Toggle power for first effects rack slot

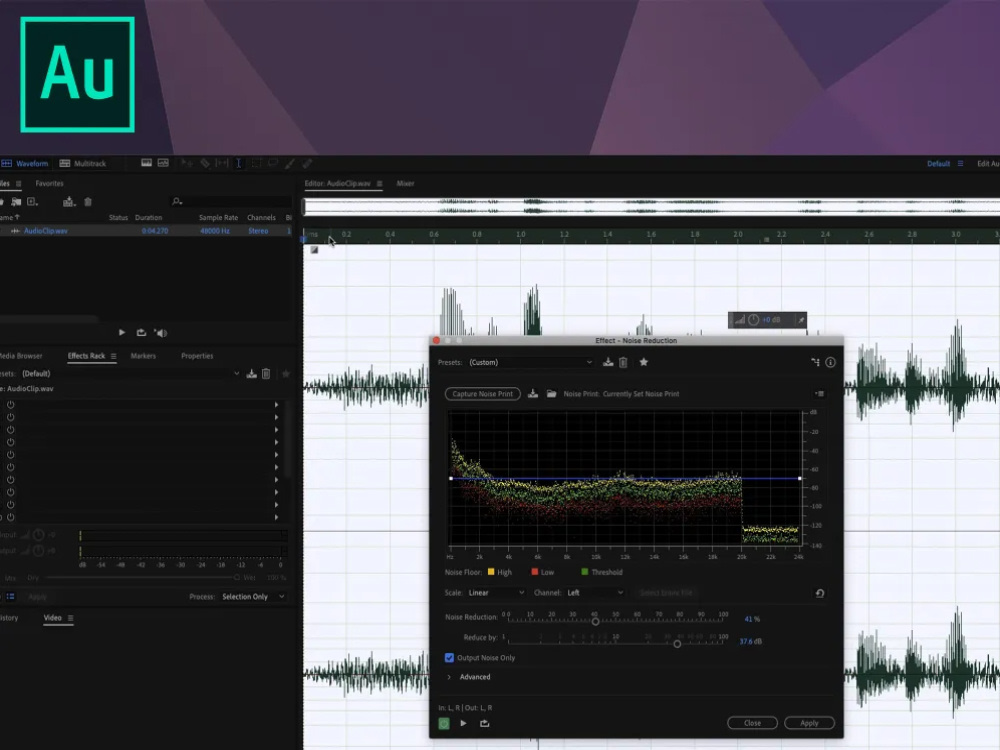pos(10,404)
